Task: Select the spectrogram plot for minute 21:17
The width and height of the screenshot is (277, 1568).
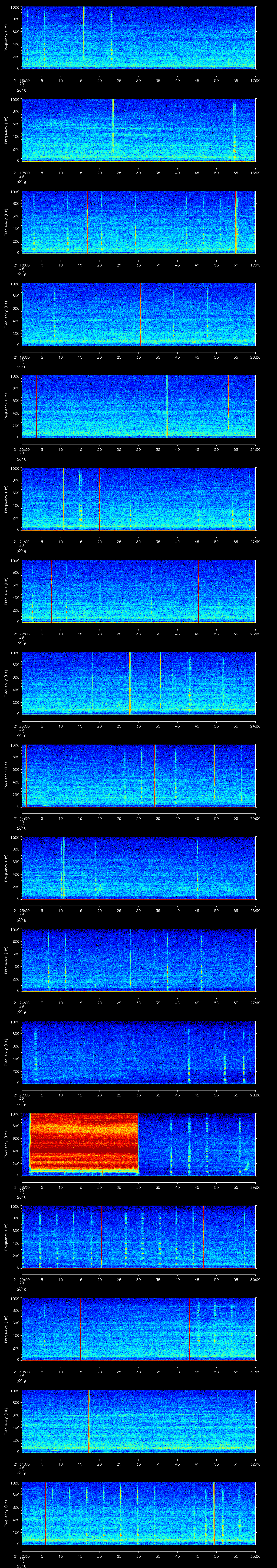Action: tap(138, 130)
